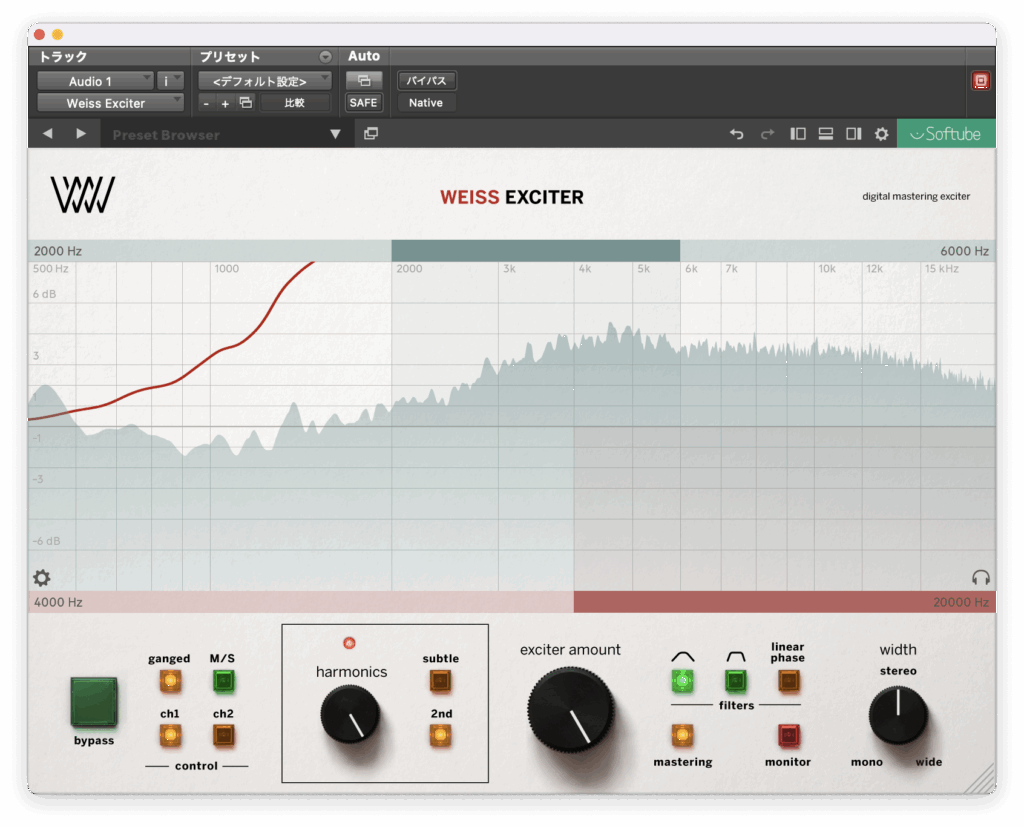Click the Preset Browser name field
This screenshot has width=1024, height=827.
pos(212,135)
